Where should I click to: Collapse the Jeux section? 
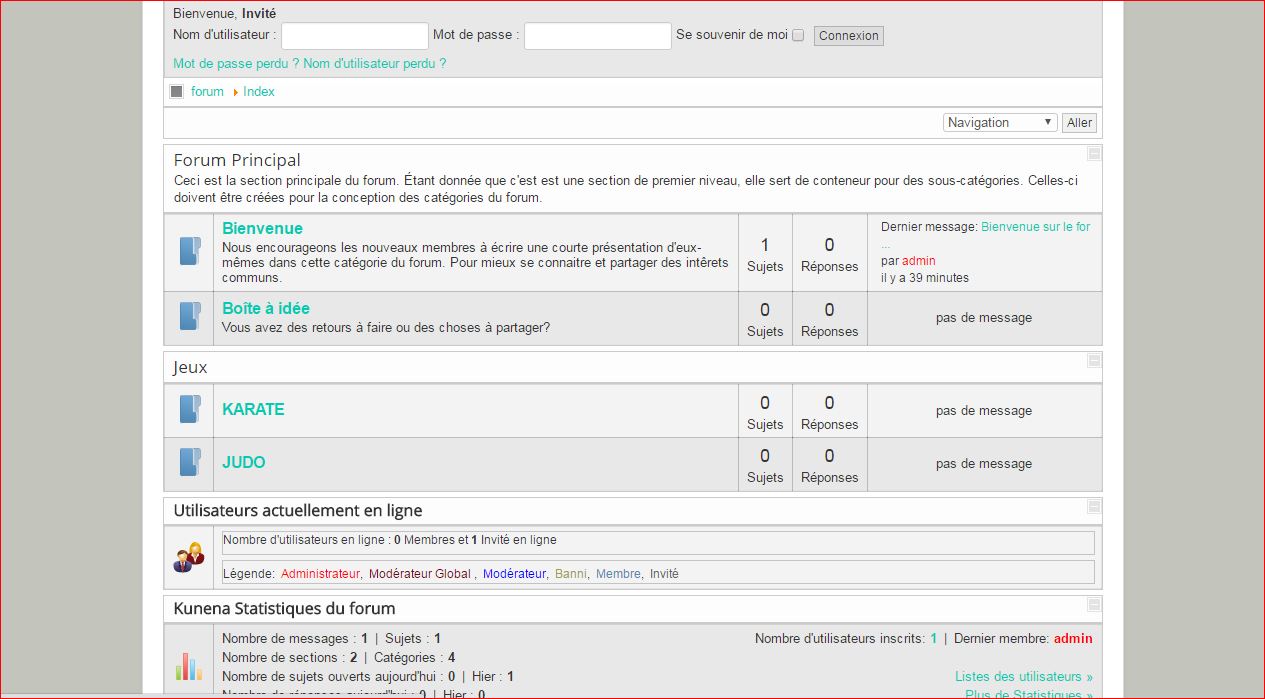pos(1094,360)
